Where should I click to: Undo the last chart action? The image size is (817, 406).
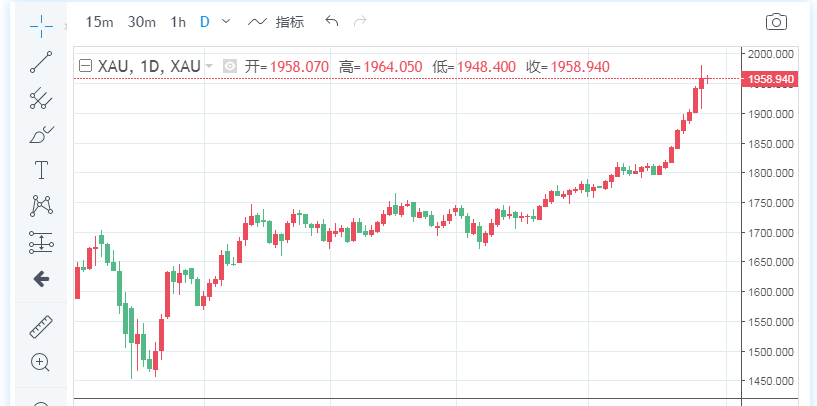[332, 21]
